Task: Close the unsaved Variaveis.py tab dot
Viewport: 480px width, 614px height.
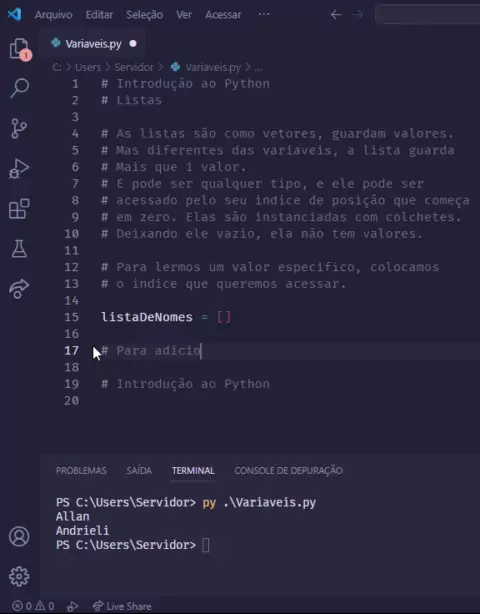Action: pos(133,43)
